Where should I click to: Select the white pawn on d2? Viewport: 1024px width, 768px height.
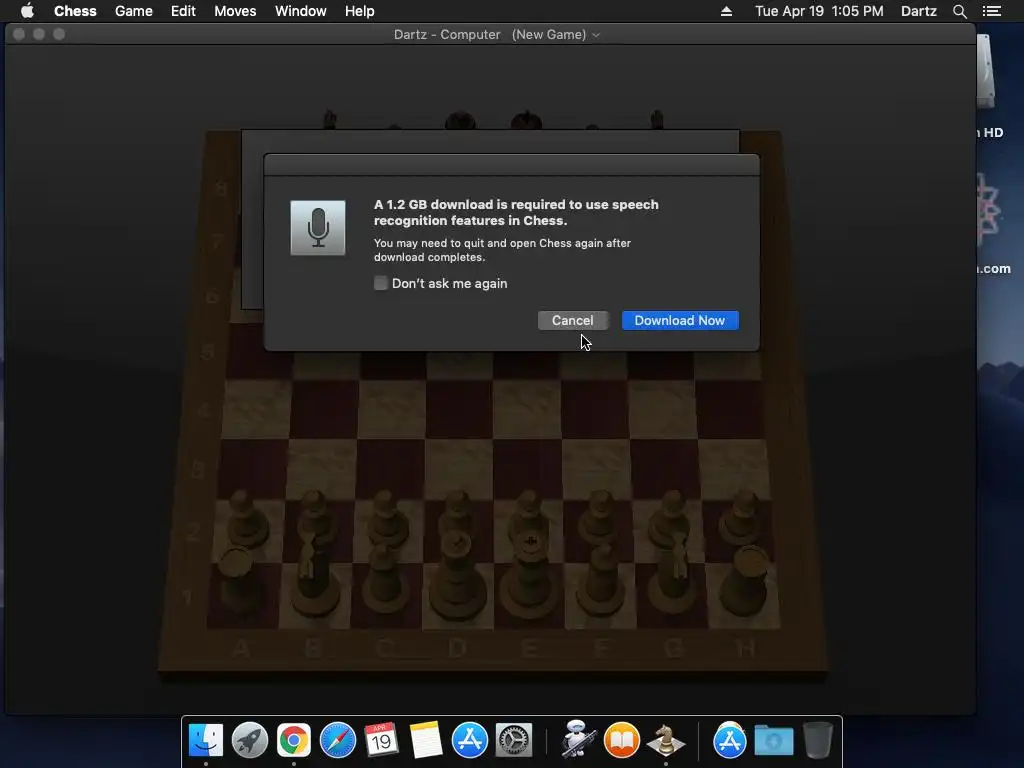click(x=458, y=515)
